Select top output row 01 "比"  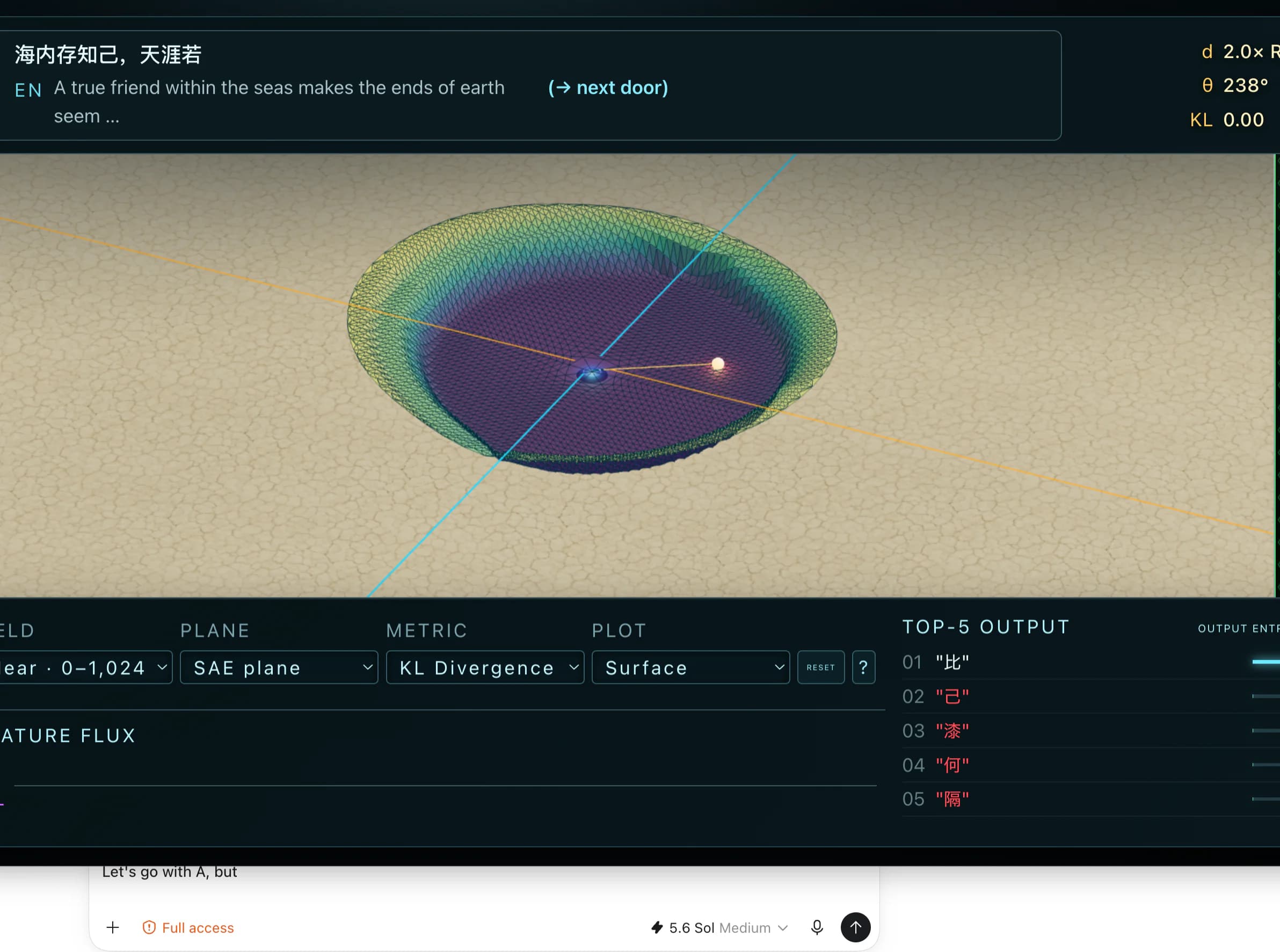click(1090, 662)
